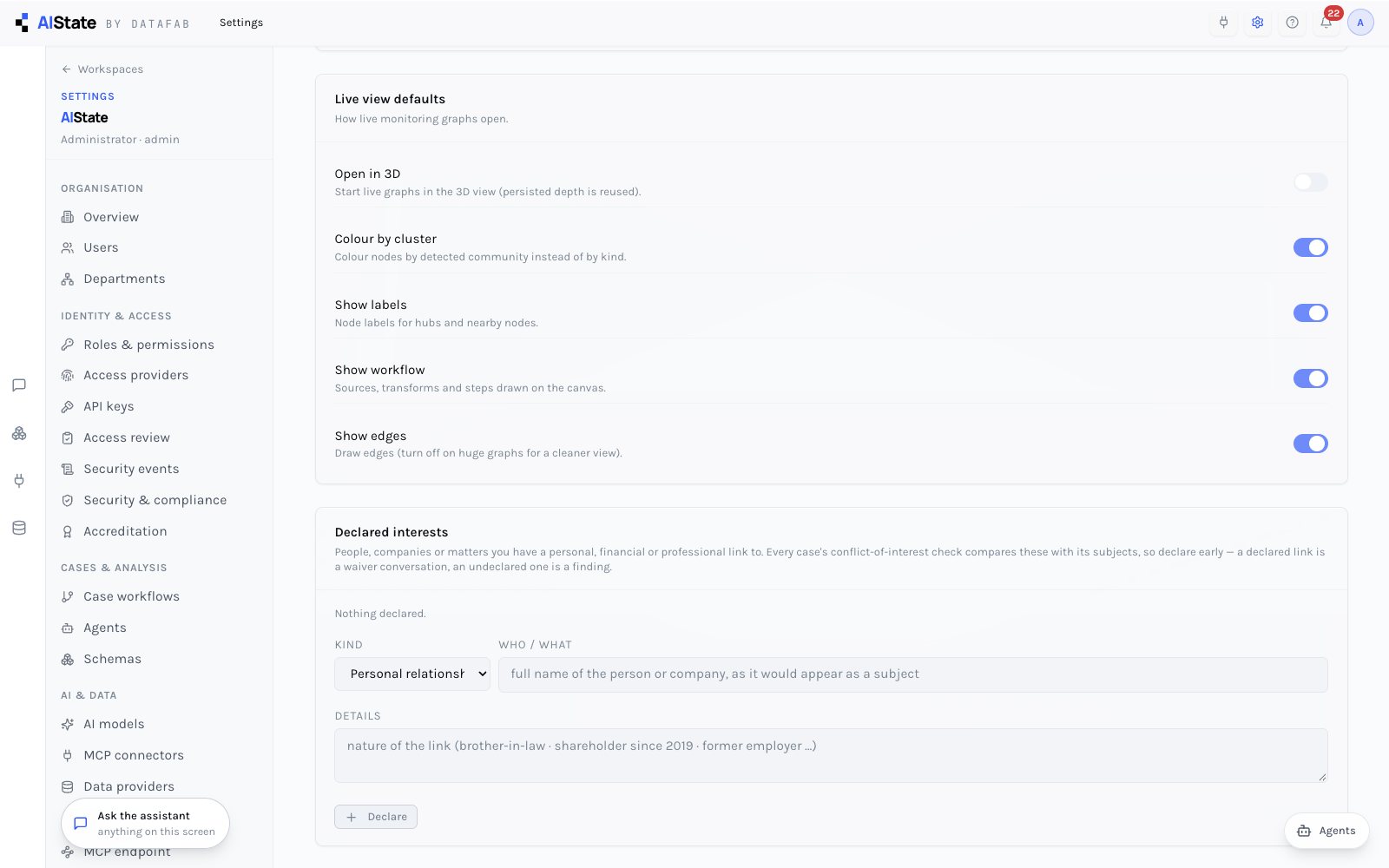Enable the Open in 3D toggle

[x=1310, y=182]
